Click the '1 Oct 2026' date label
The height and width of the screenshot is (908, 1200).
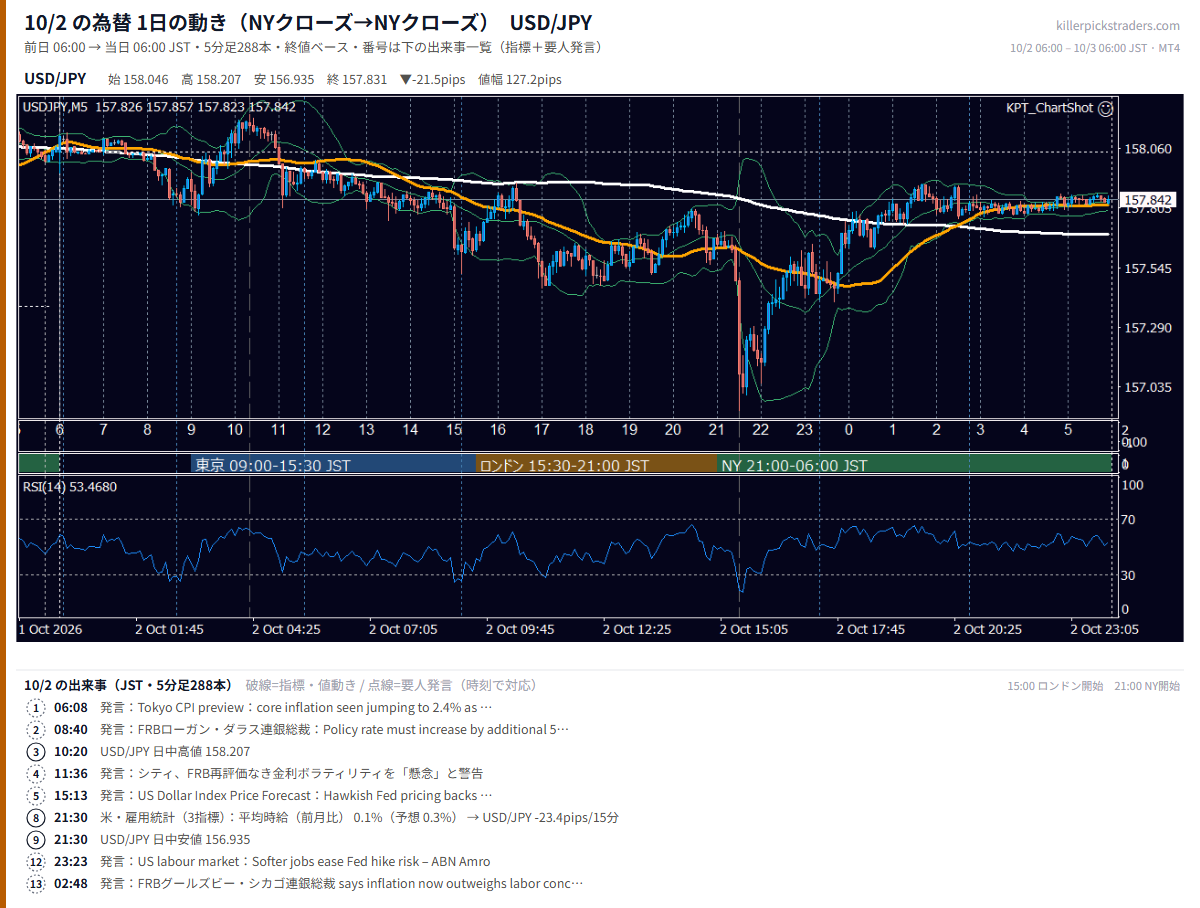(x=50, y=629)
